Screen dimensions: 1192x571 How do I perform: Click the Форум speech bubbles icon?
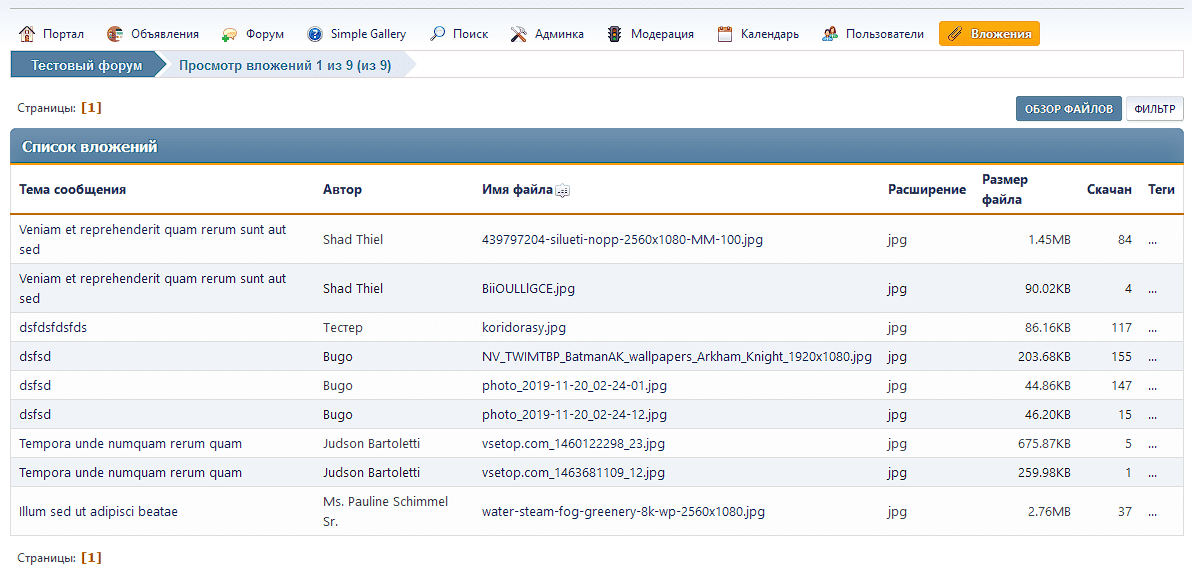pyautogui.click(x=230, y=34)
